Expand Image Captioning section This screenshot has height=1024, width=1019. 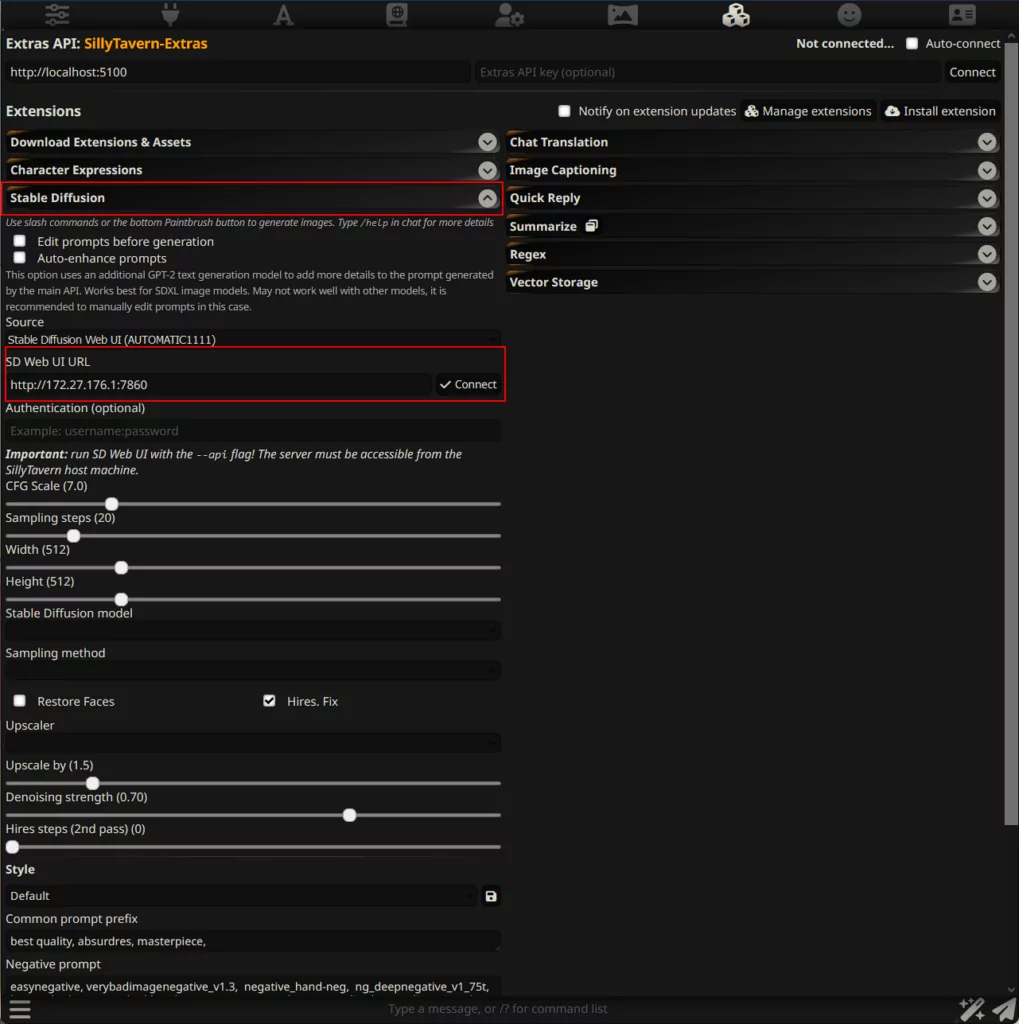tap(752, 170)
